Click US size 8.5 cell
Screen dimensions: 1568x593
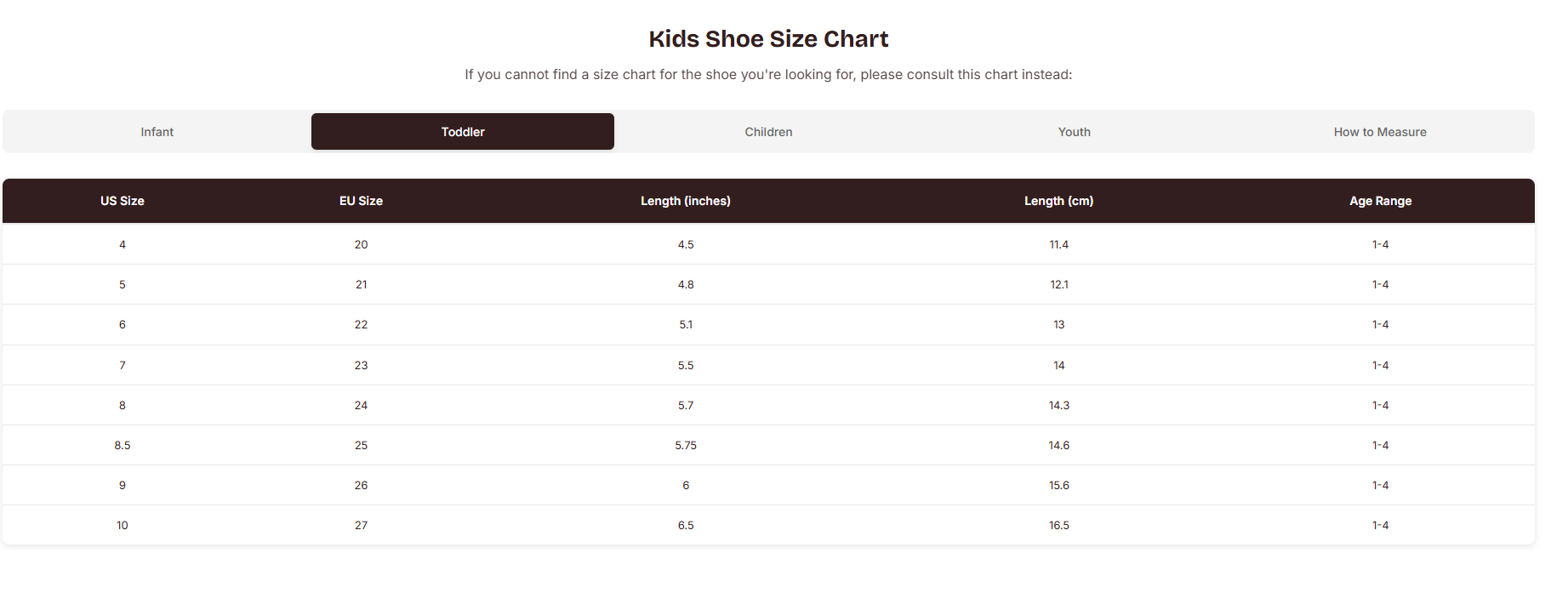(123, 445)
